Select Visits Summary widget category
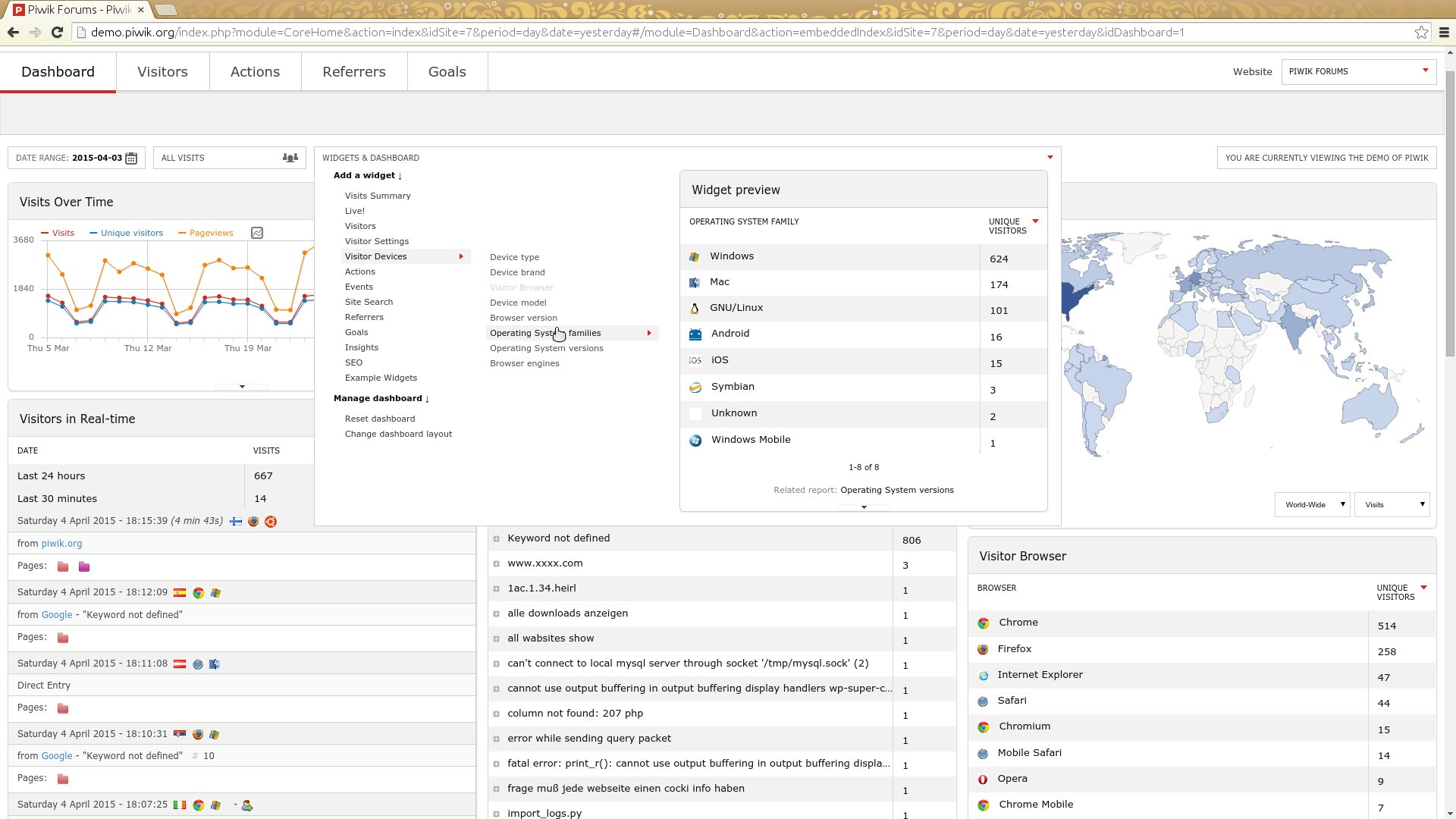The image size is (1456, 819). point(378,196)
